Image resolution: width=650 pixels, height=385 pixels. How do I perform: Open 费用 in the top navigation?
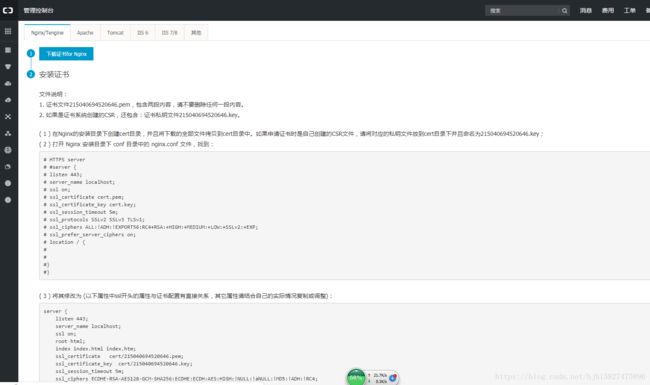608,10
